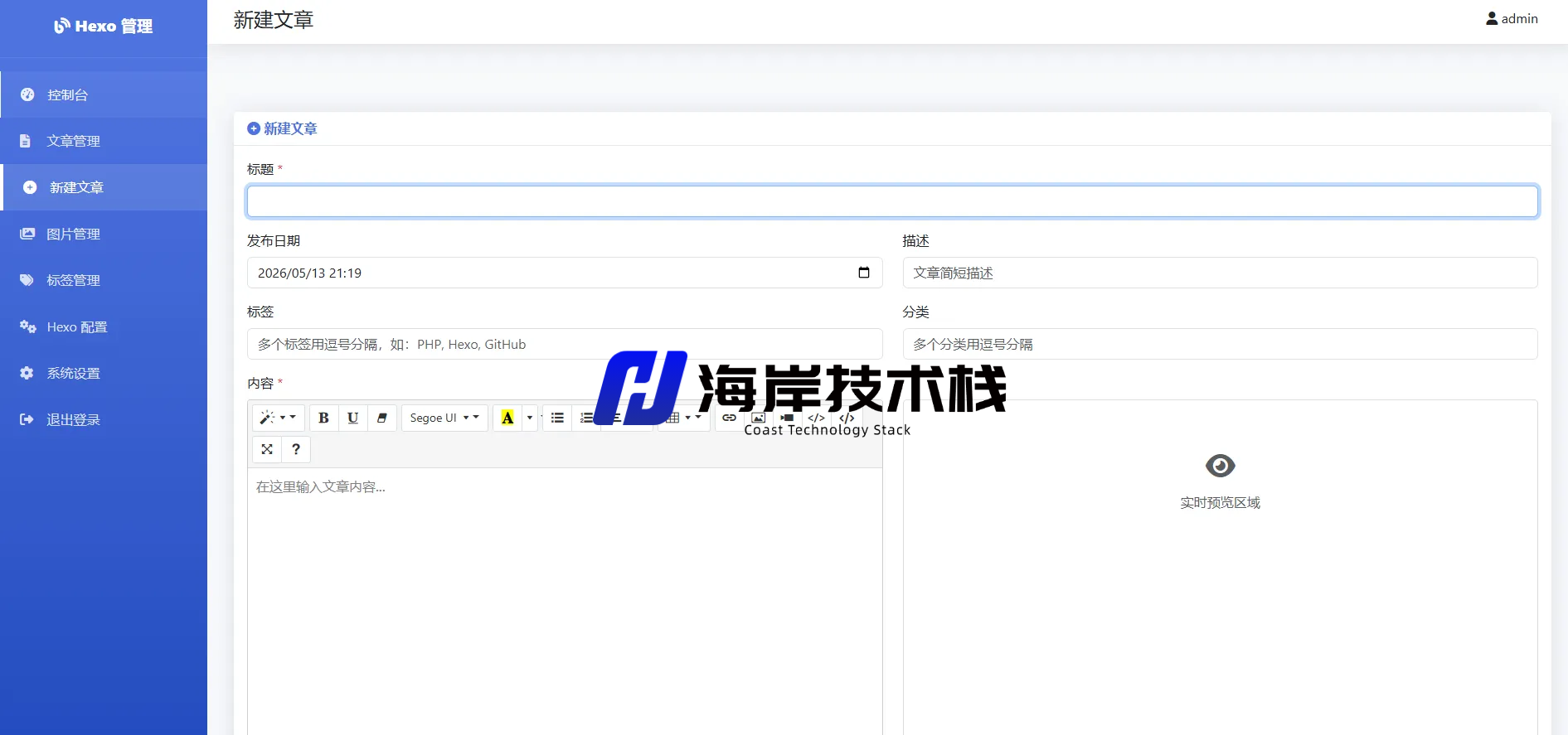1568x735 pixels.
Task: Click the 描述 description input
Action: [1220, 273]
